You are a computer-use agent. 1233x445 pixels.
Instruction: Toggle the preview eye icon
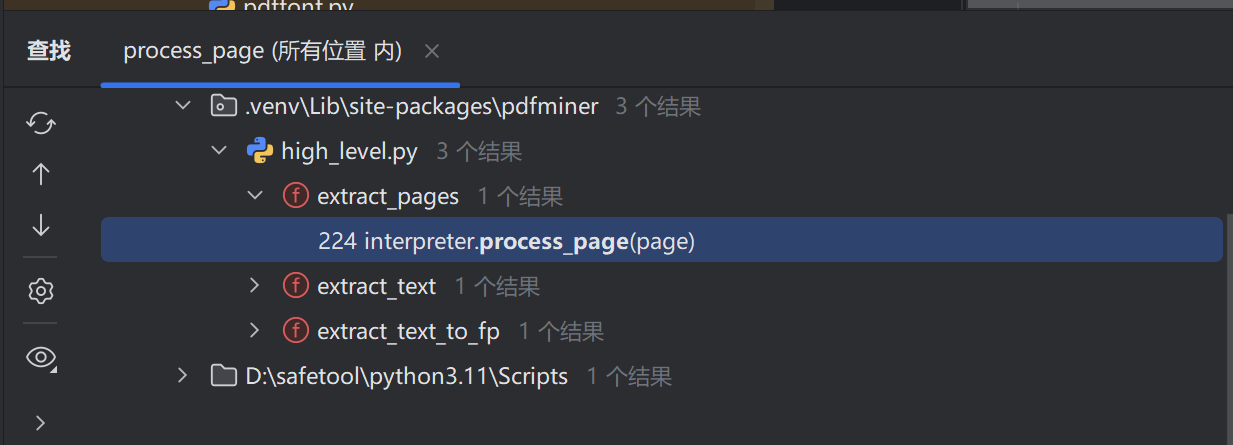(x=41, y=358)
